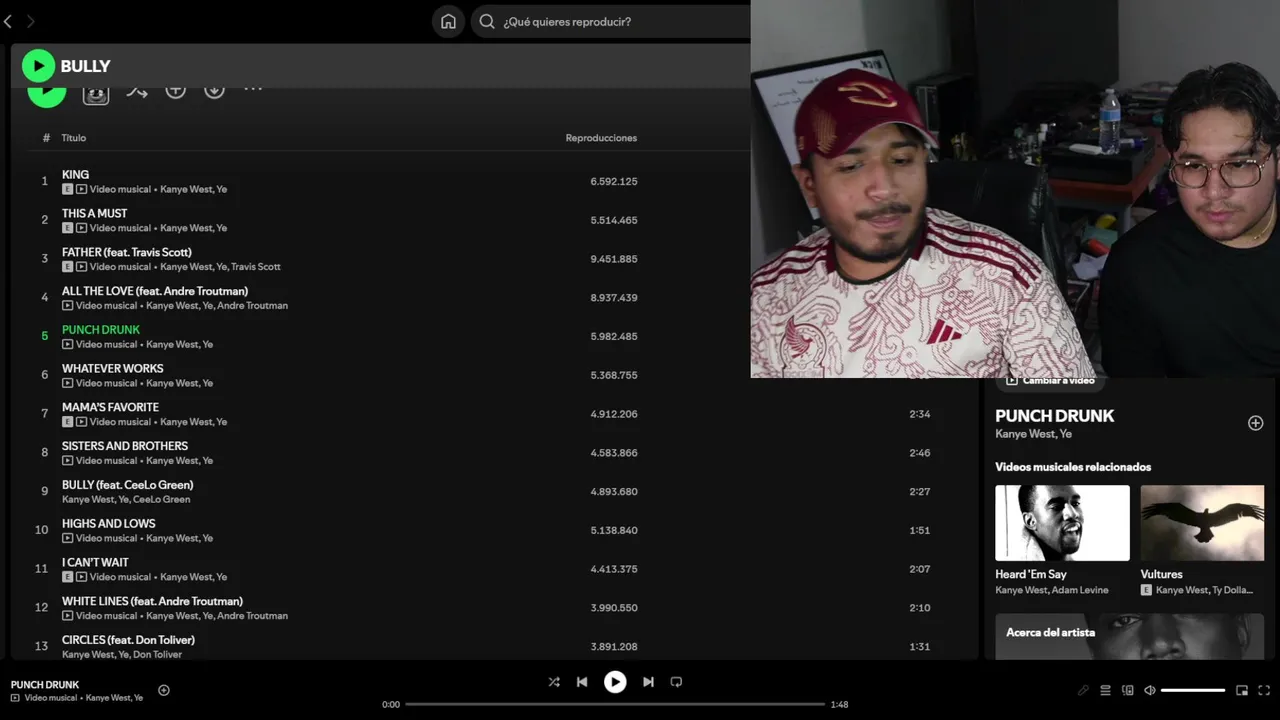Go back with the left arrow
Image resolution: width=1280 pixels, height=720 pixels.
click(x=8, y=21)
